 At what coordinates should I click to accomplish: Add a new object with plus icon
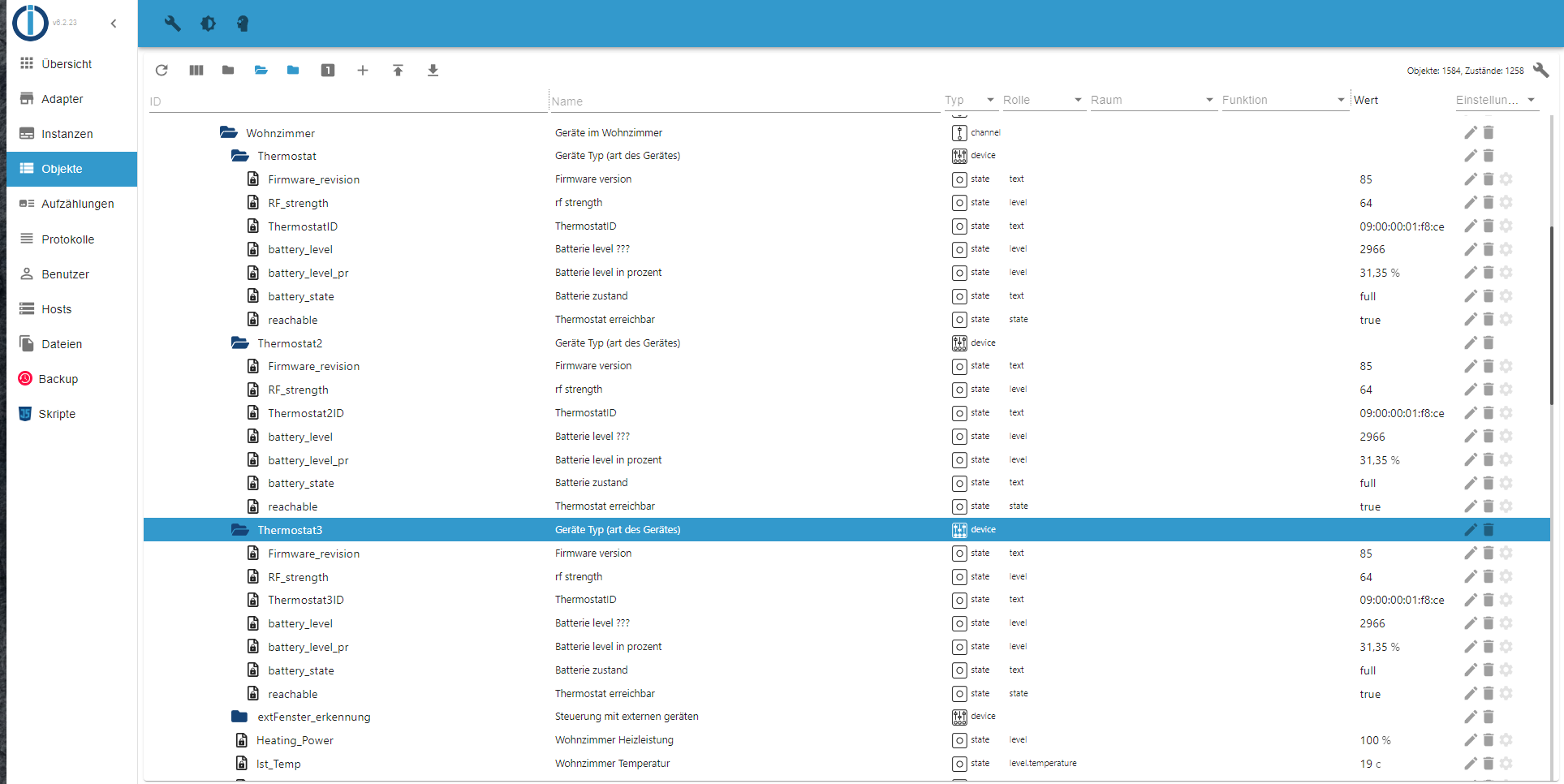pos(363,71)
